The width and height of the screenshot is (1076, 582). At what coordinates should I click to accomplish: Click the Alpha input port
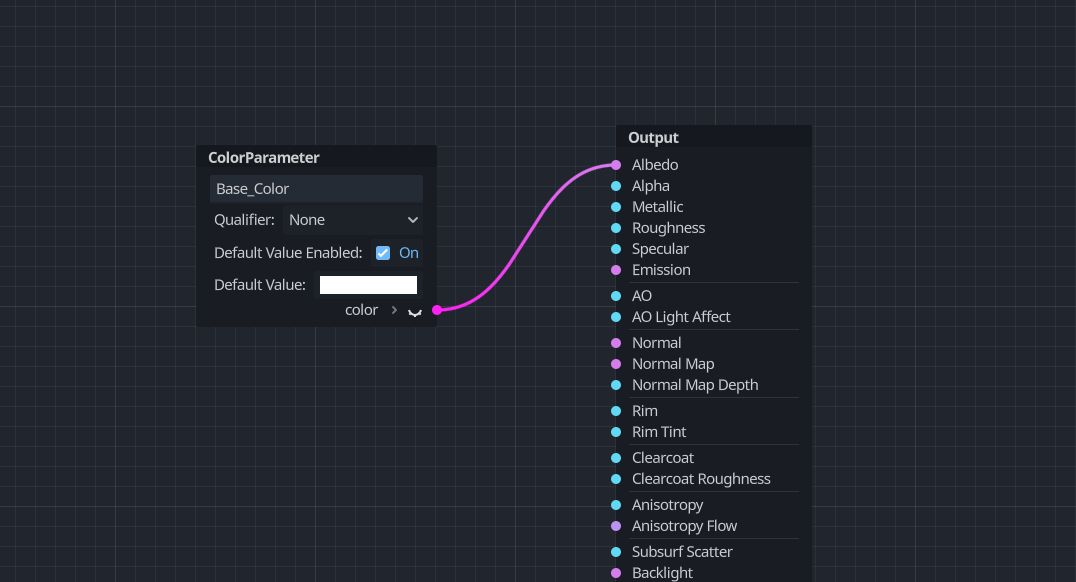[x=616, y=186]
